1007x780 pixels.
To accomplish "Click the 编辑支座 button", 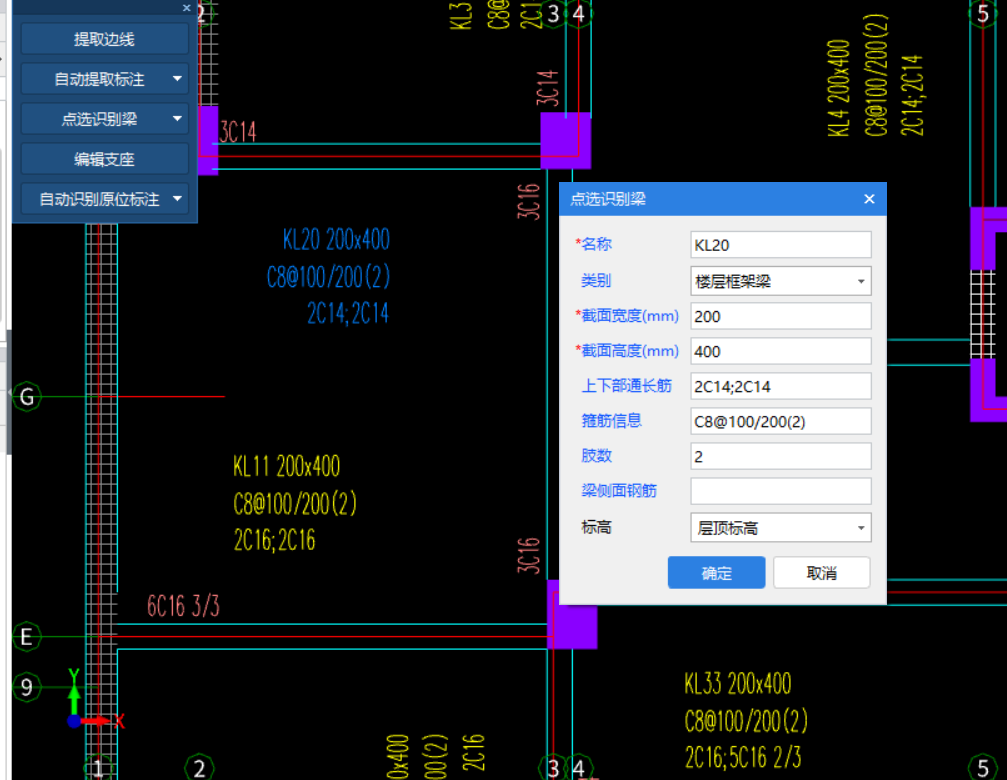I will point(105,159).
